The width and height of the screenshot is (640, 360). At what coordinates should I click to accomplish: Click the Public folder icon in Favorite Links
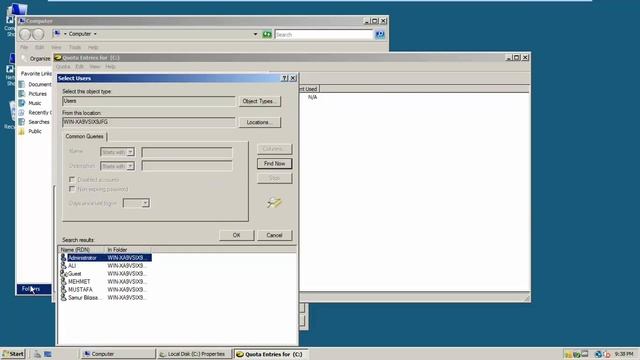22,131
